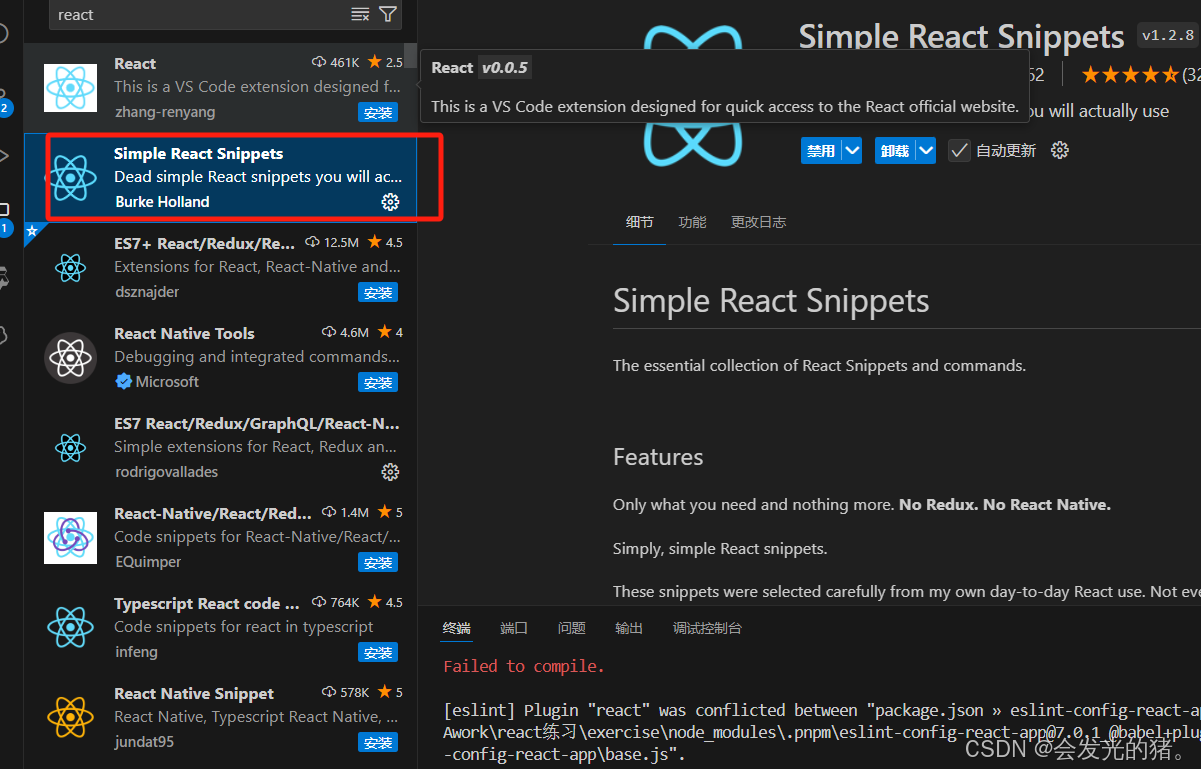The height and width of the screenshot is (769, 1201).
Task: Click the 禁用 disable button
Action: pos(821,150)
